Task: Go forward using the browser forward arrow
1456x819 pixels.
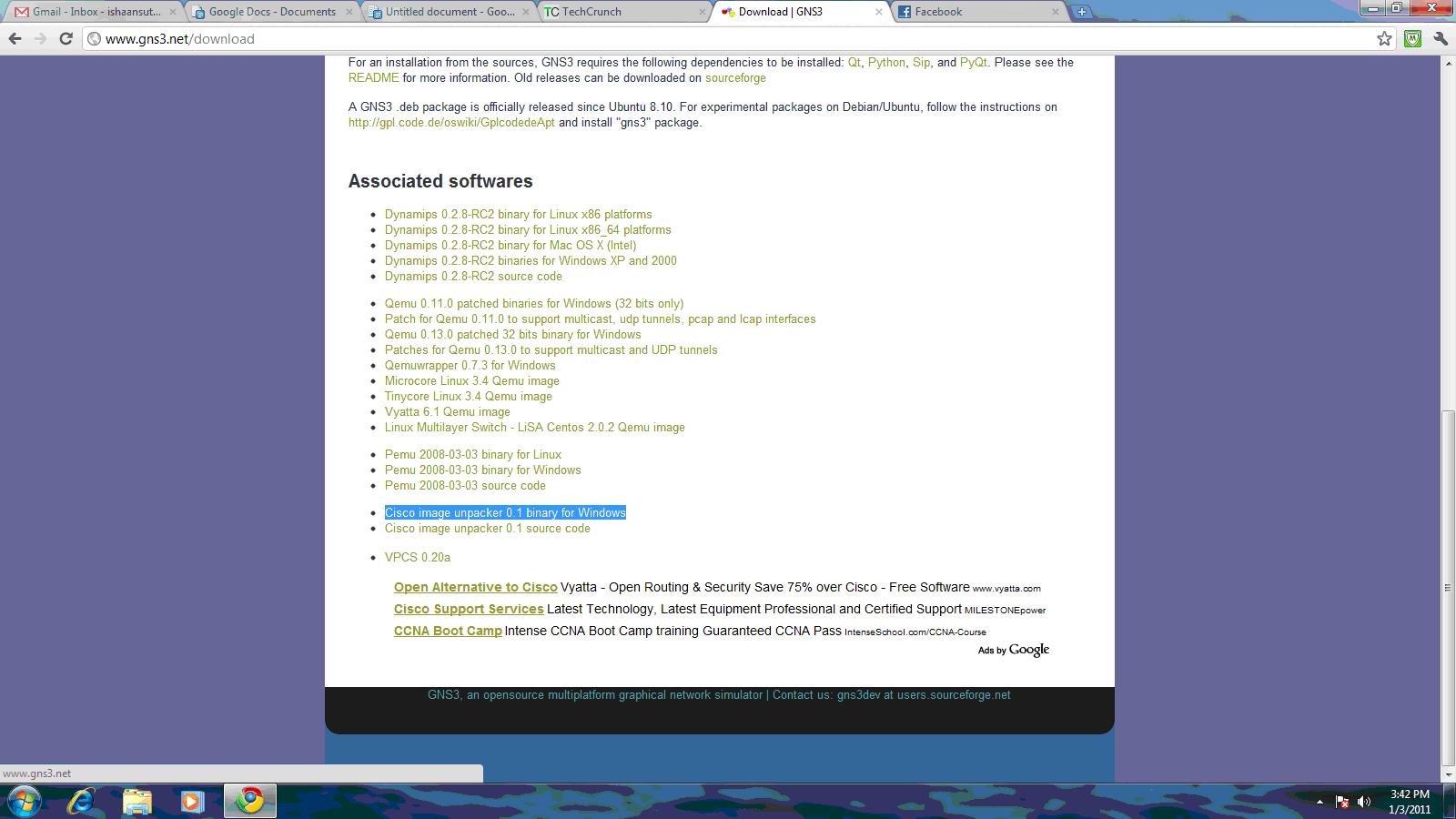Action: pos(40,38)
